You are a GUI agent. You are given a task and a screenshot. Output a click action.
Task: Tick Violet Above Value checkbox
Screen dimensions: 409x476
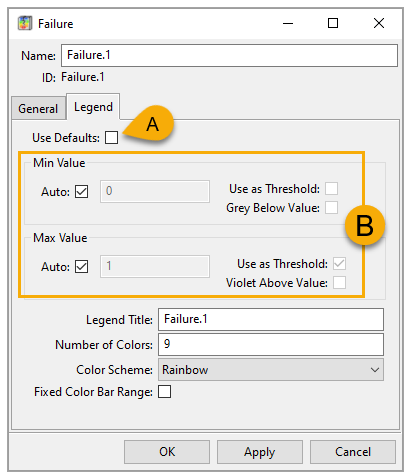point(339,283)
